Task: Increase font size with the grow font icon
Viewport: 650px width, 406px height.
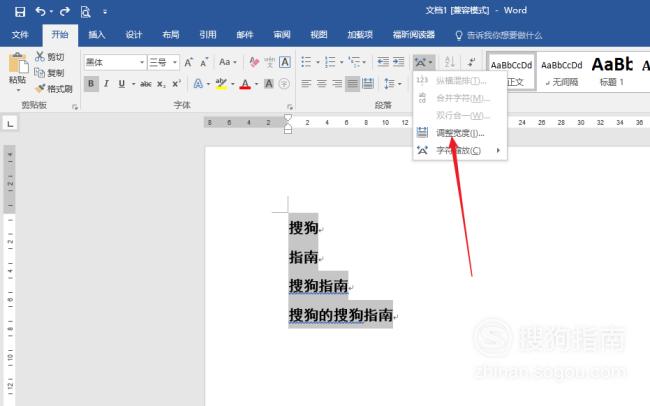Action: point(189,62)
